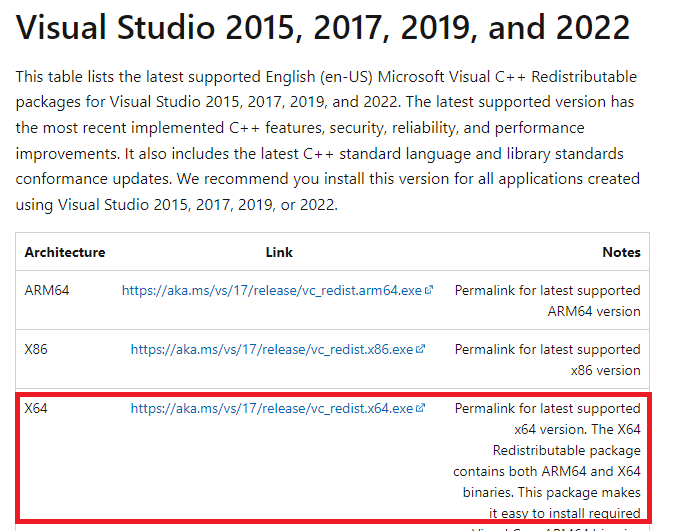The image size is (675, 531).
Task: Open the vc_redist.x86.exe download link
Action: click(x=271, y=349)
